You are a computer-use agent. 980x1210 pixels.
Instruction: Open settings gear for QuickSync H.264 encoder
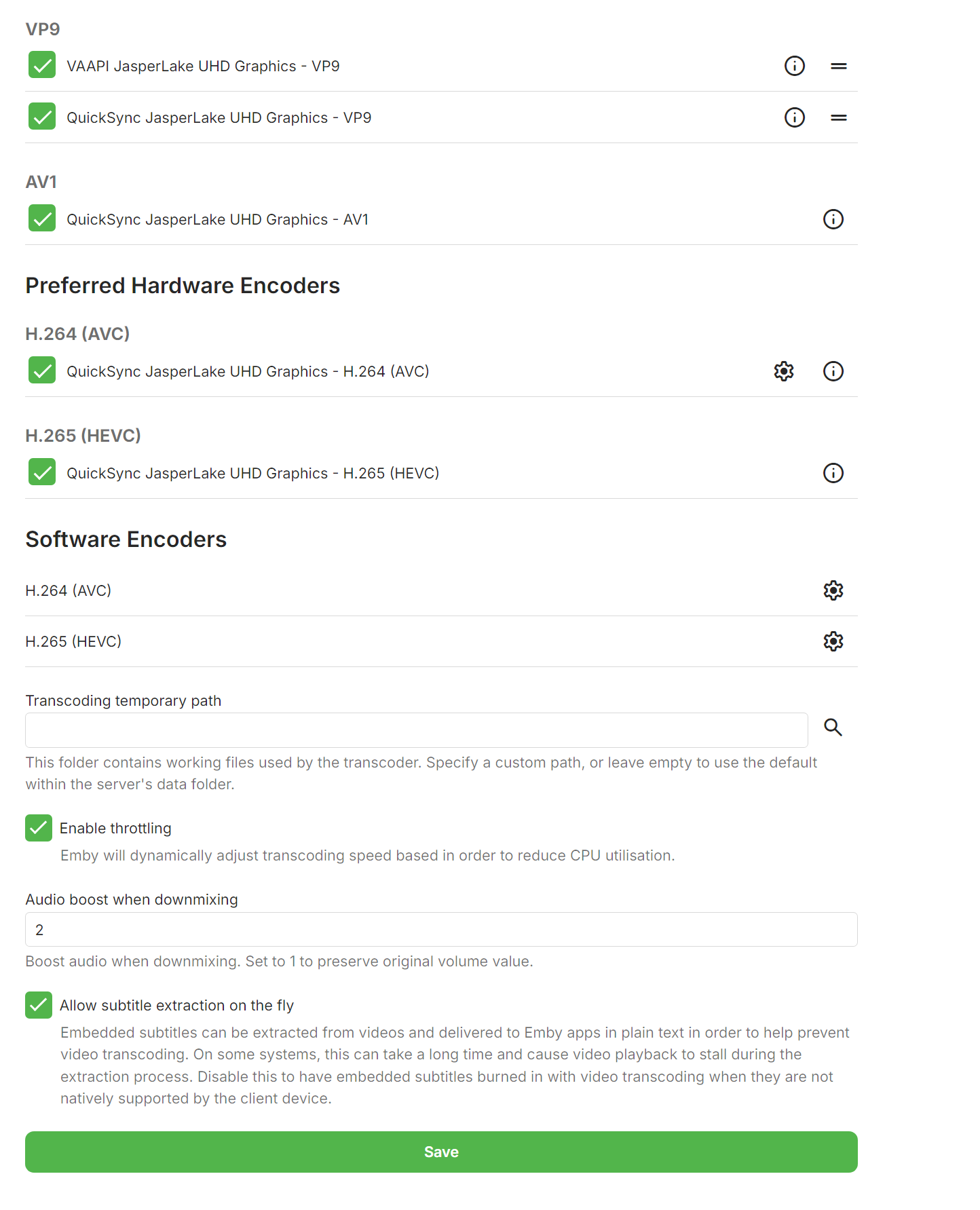click(784, 371)
